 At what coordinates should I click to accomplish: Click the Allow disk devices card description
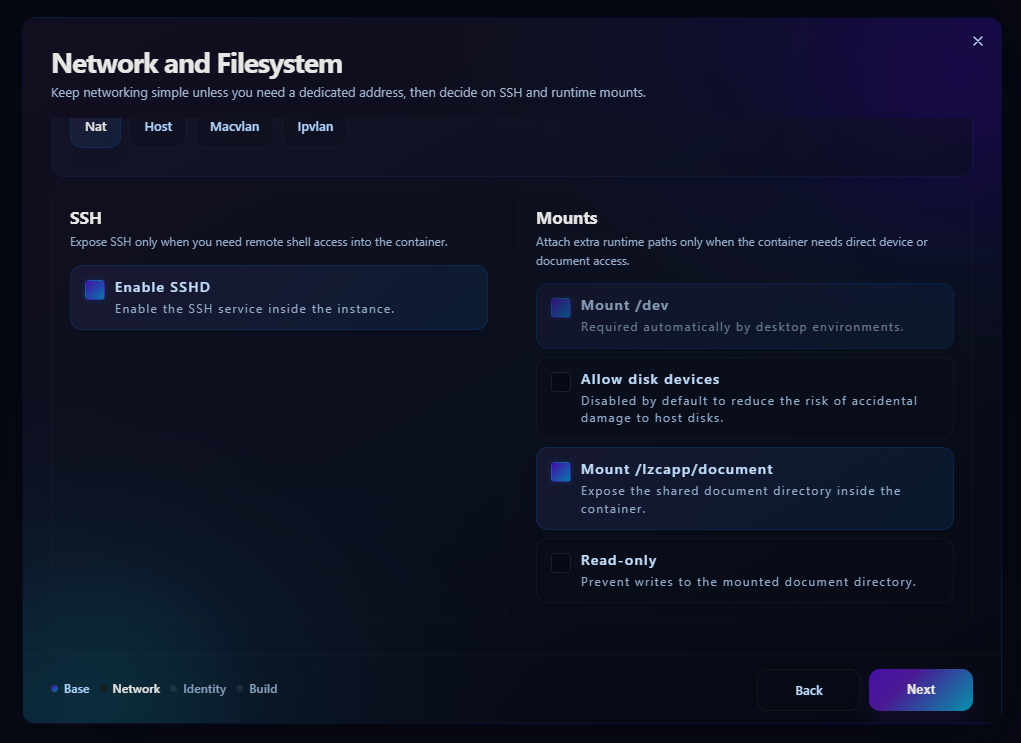[749, 410]
